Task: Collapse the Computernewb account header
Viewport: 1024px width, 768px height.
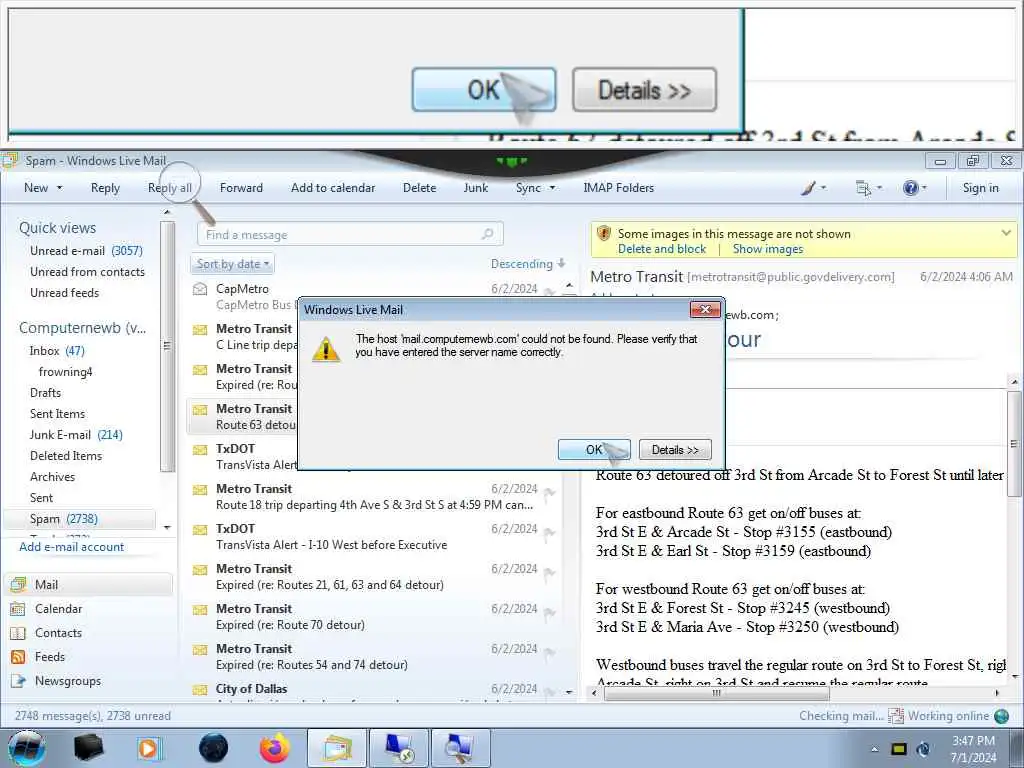Action: (82, 328)
